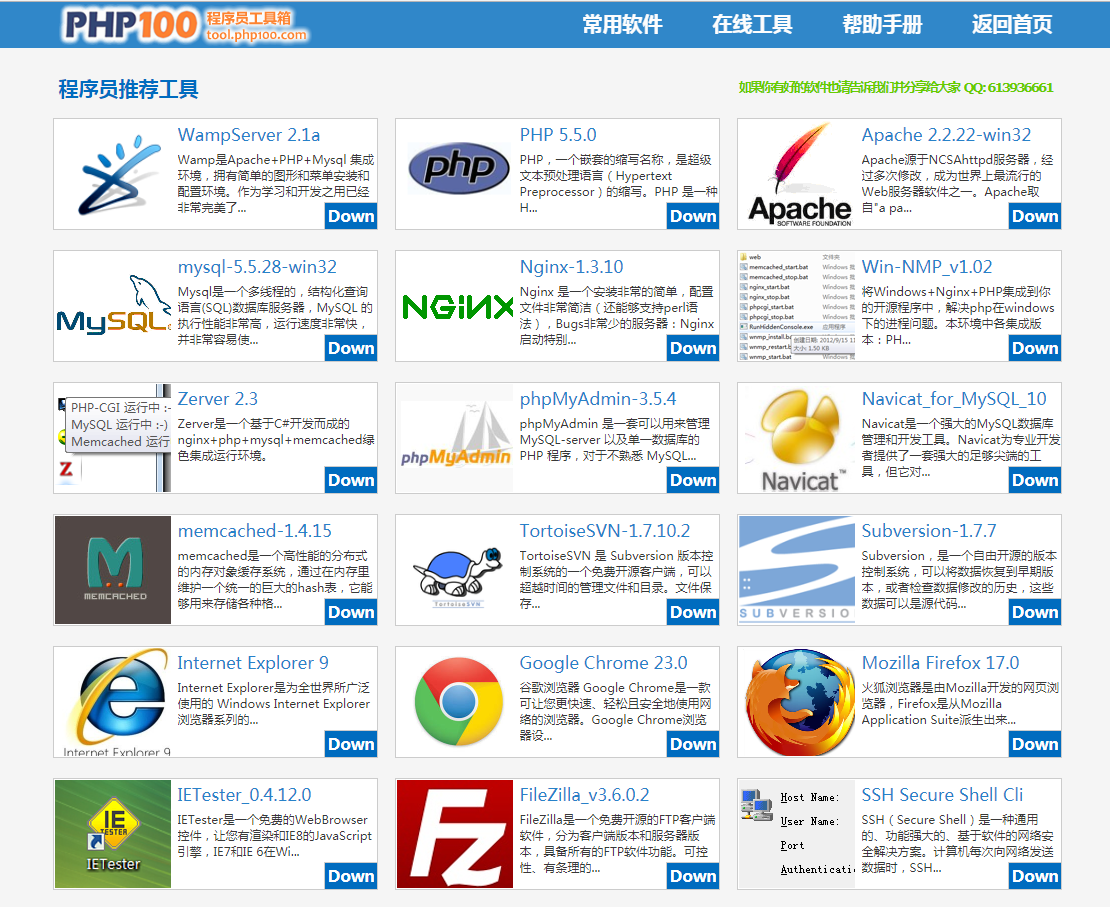Viewport: 1110px width, 907px height.
Task: Click the Subversion-1.7.7 title link
Action: tap(929, 531)
